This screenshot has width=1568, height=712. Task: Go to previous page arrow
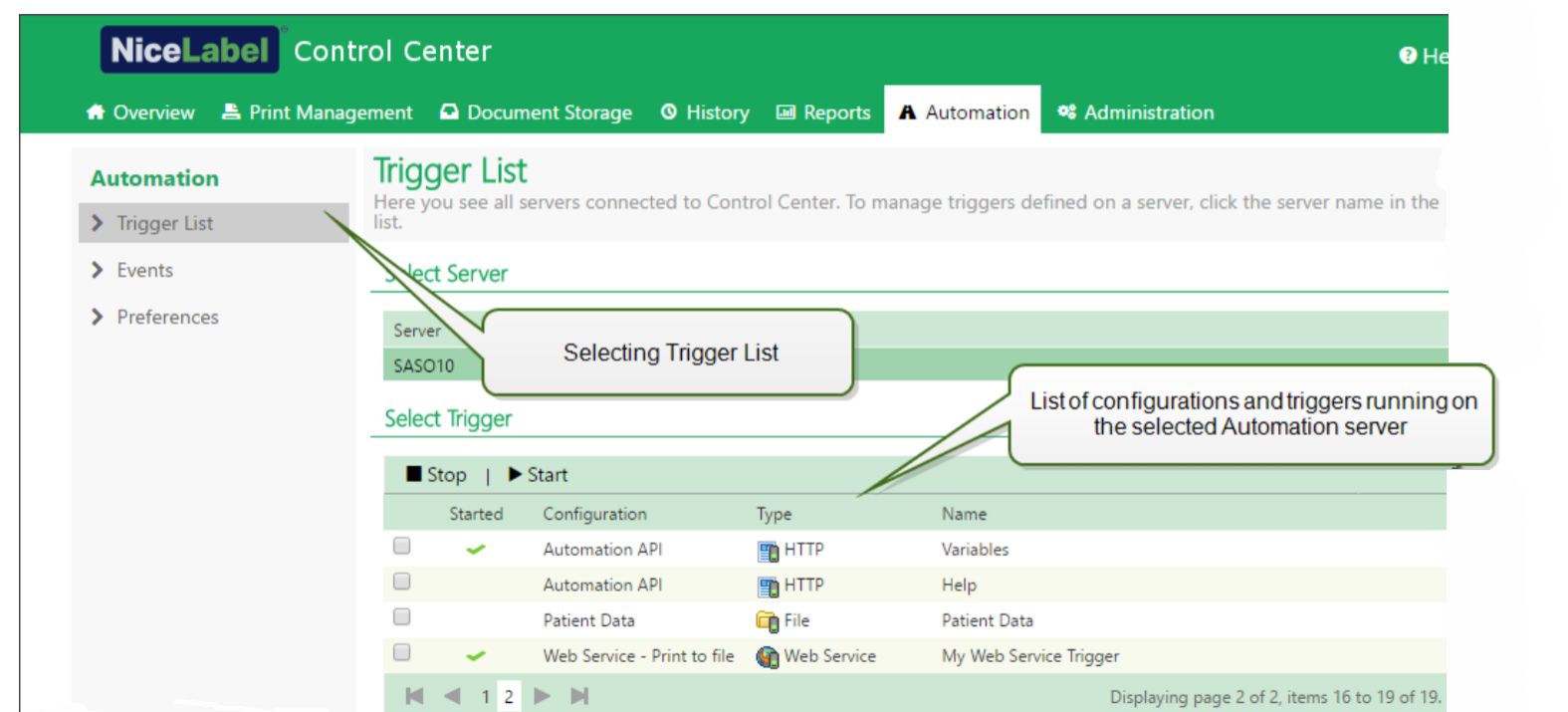click(452, 696)
